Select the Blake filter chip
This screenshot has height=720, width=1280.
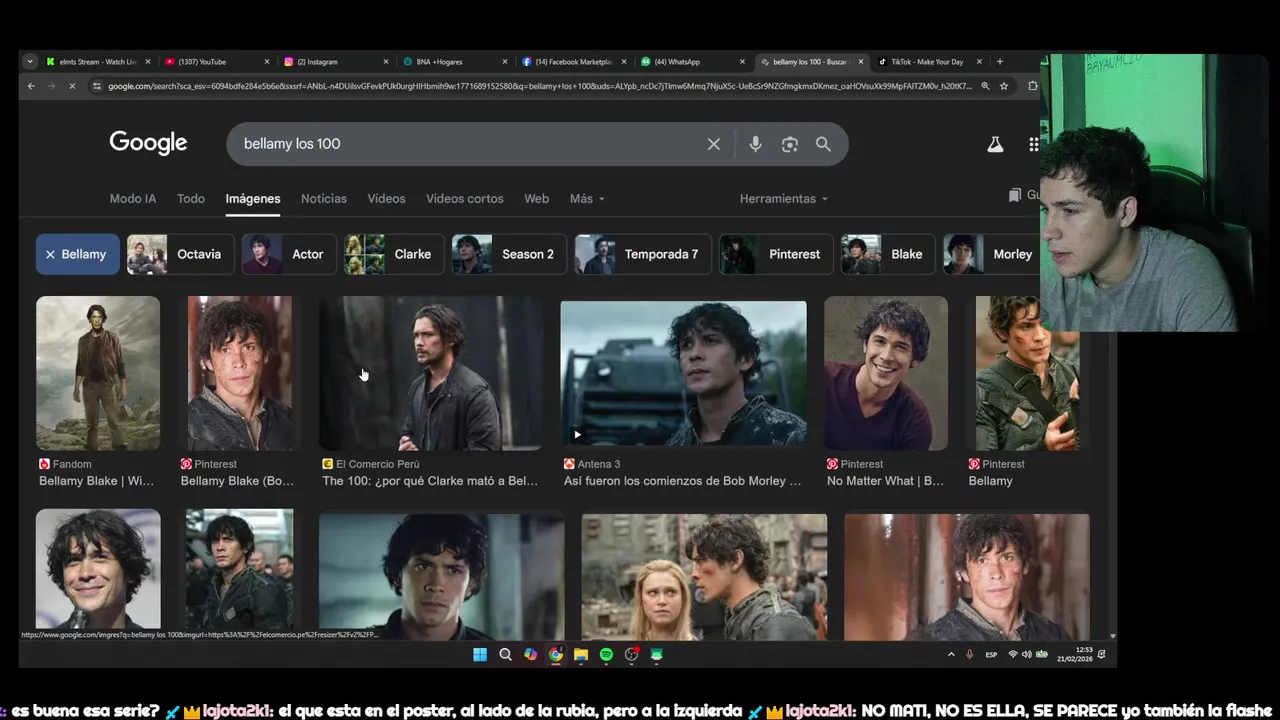click(x=888, y=254)
